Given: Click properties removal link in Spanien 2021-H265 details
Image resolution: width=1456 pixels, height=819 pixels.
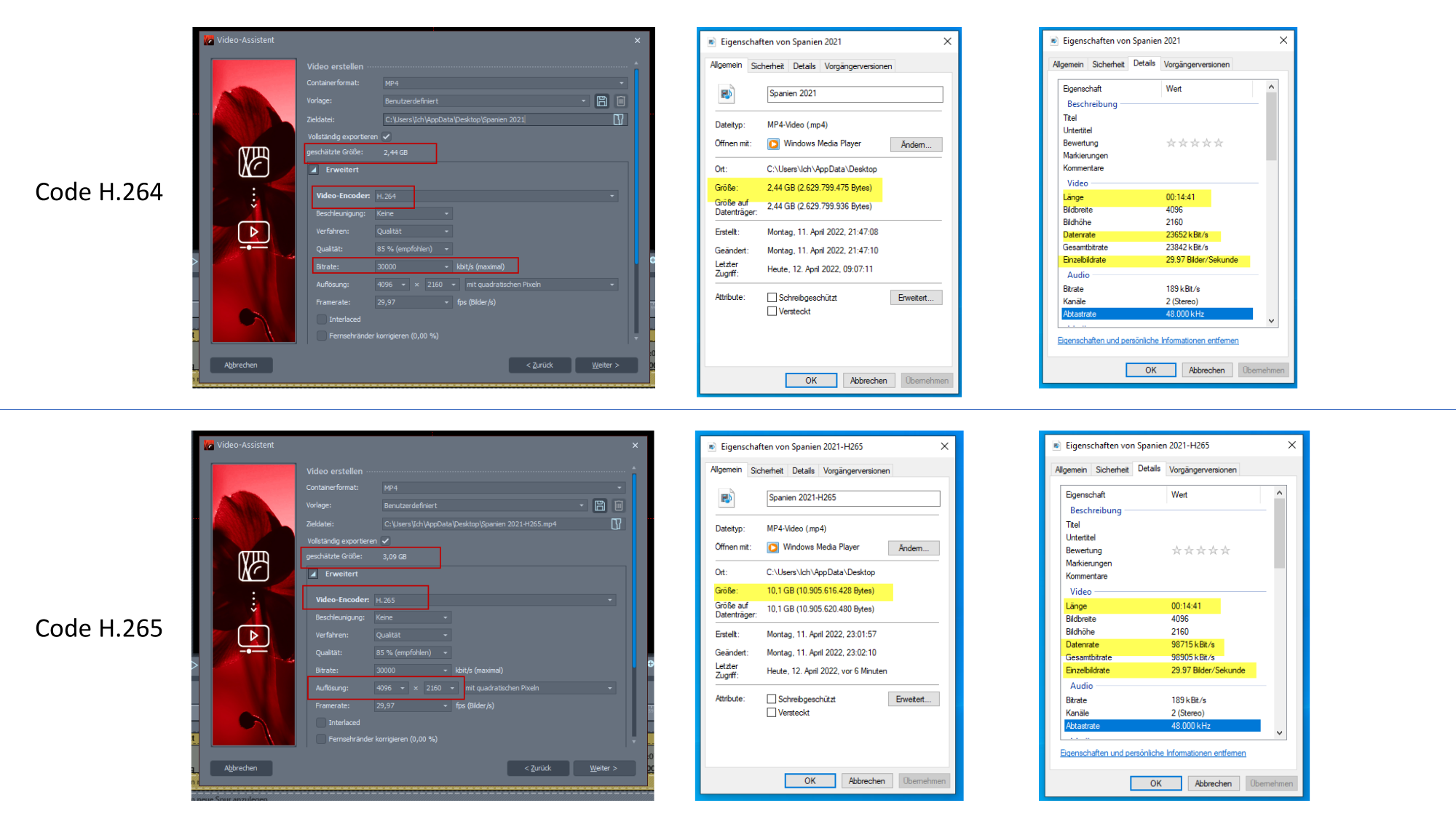Looking at the screenshot, I should coord(1152,753).
